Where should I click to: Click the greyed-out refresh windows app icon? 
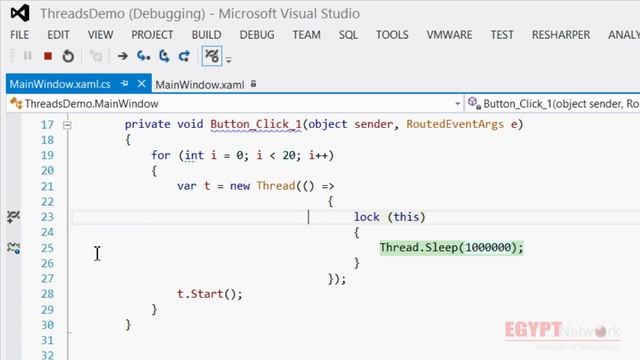click(96, 56)
